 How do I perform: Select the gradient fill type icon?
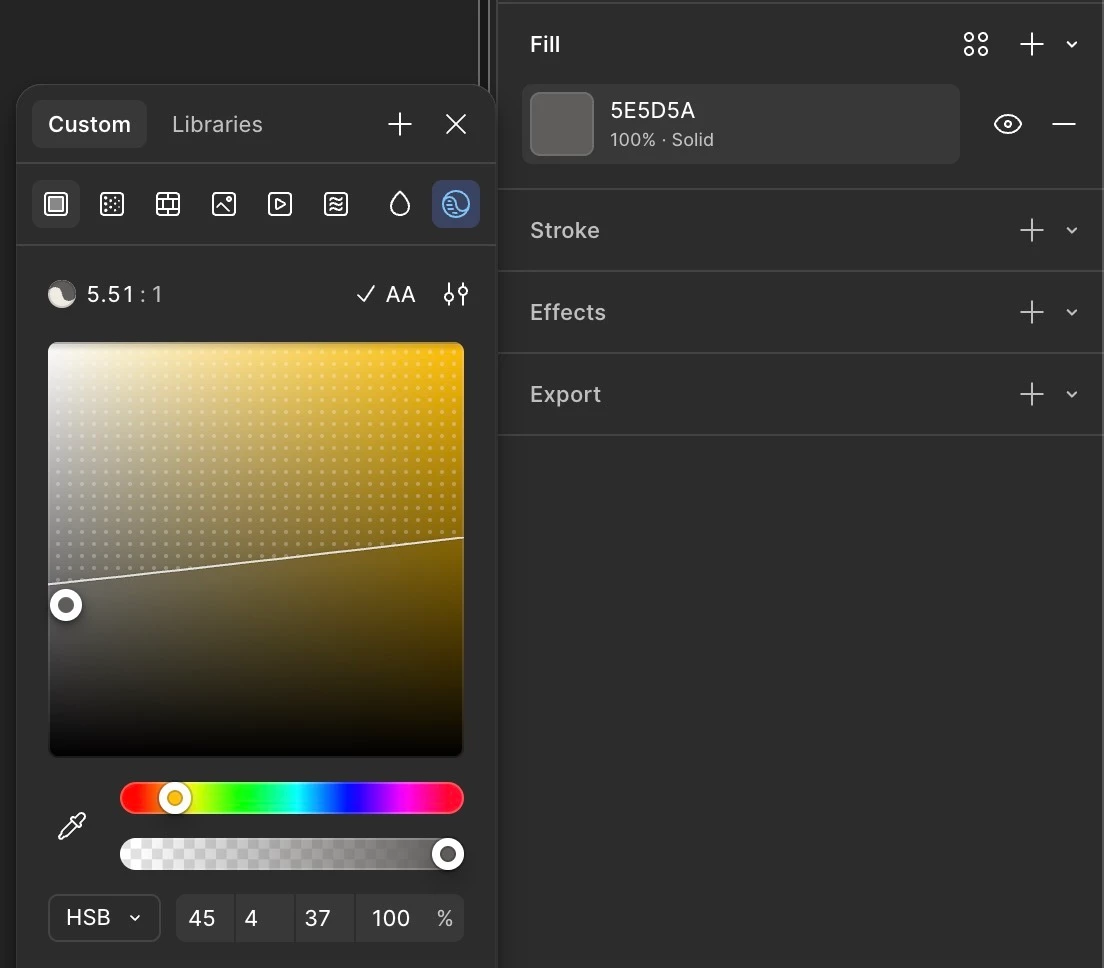click(x=112, y=204)
